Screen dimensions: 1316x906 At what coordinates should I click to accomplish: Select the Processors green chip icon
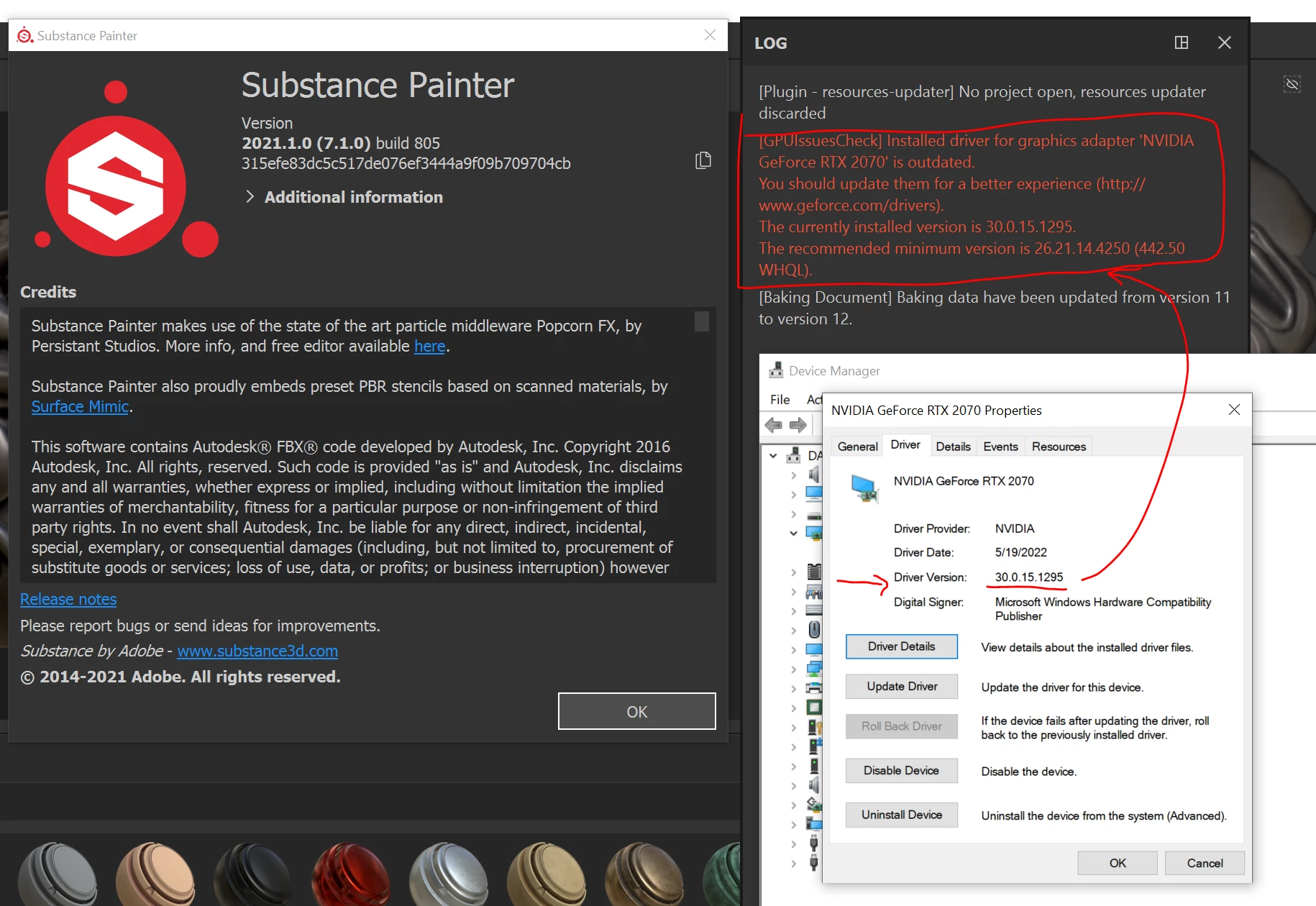[814, 708]
